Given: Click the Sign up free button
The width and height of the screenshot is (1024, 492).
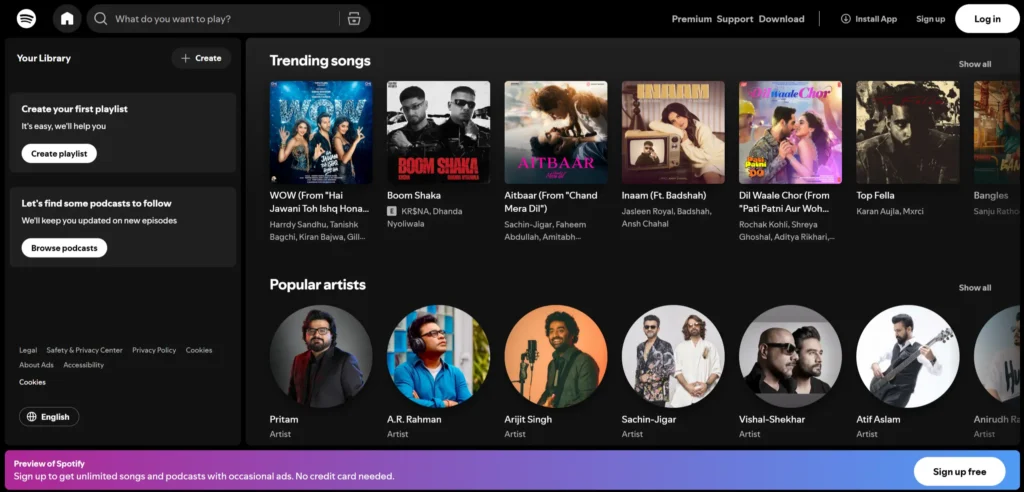Looking at the screenshot, I should (959, 472).
